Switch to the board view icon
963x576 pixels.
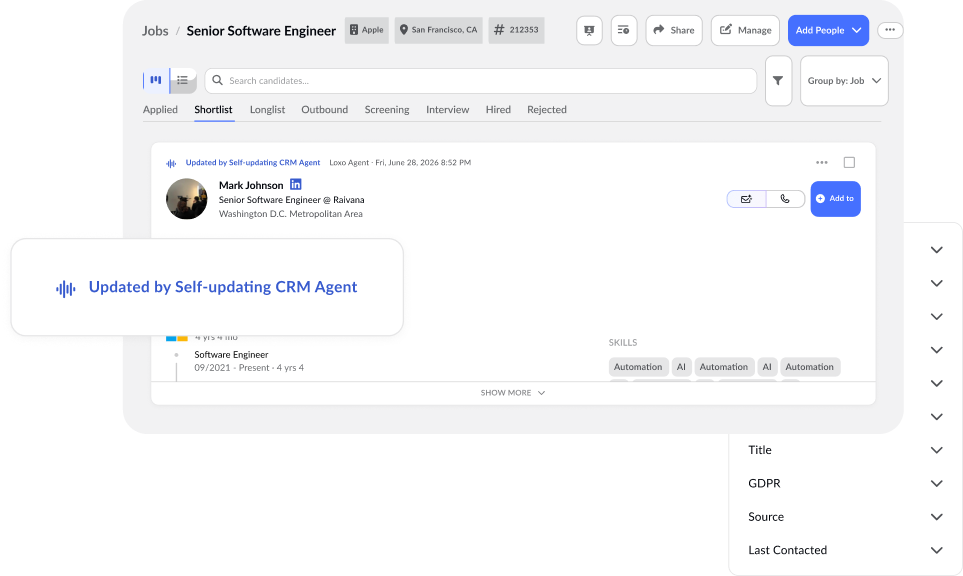tap(156, 80)
